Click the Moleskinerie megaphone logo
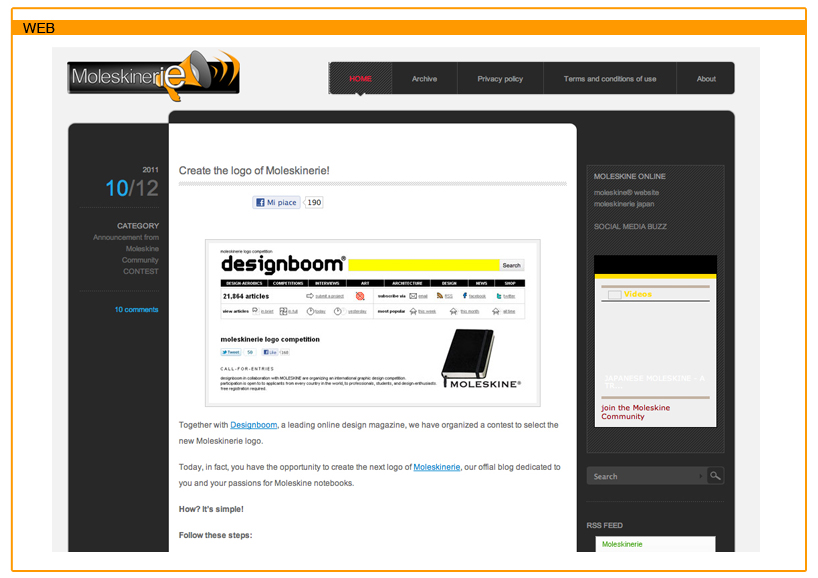This screenshot has height=578, width=818. [x=154, y=74]
